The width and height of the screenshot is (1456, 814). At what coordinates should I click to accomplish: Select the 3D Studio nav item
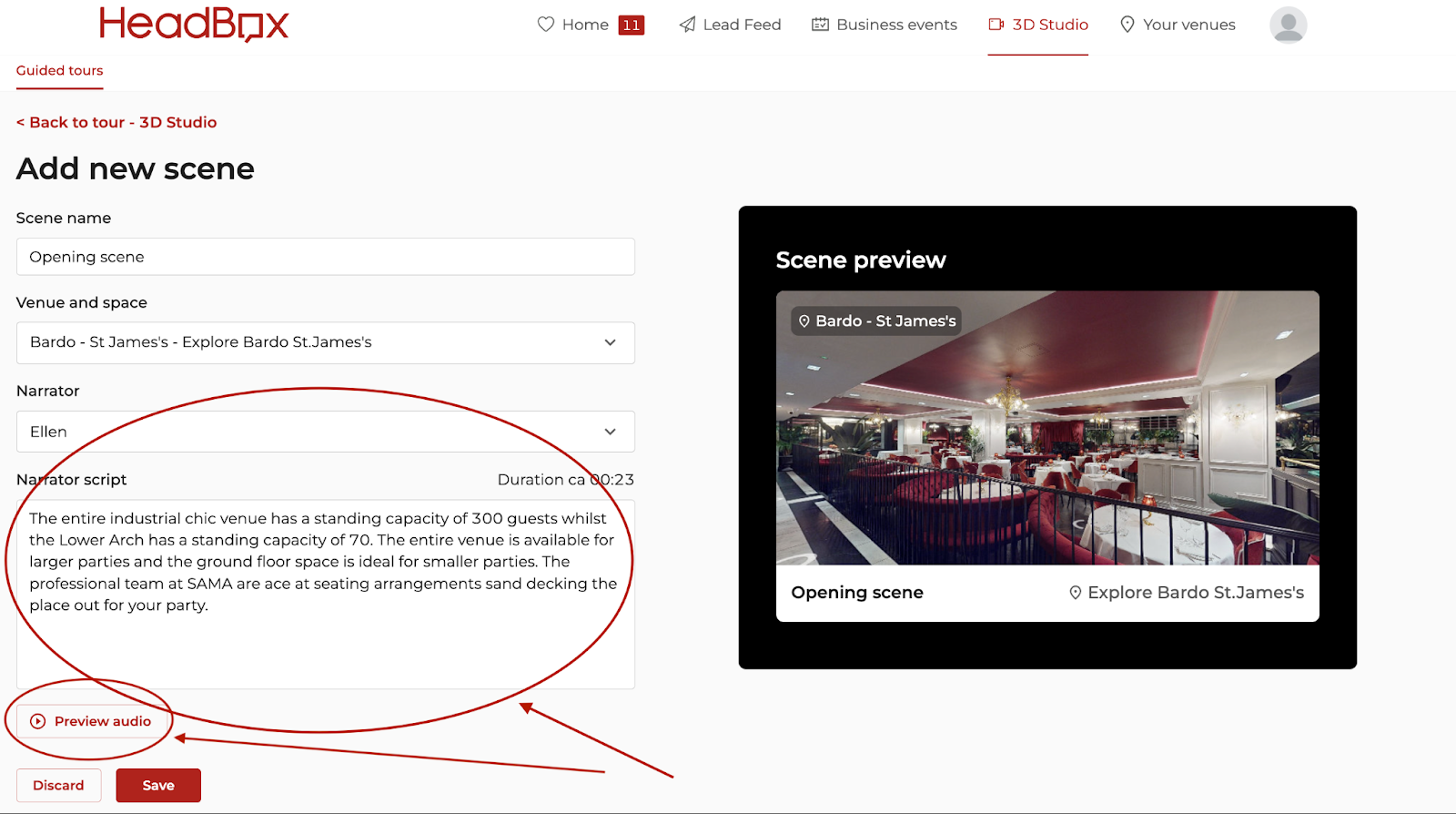pyautogui.click(x=1050, y=25)
